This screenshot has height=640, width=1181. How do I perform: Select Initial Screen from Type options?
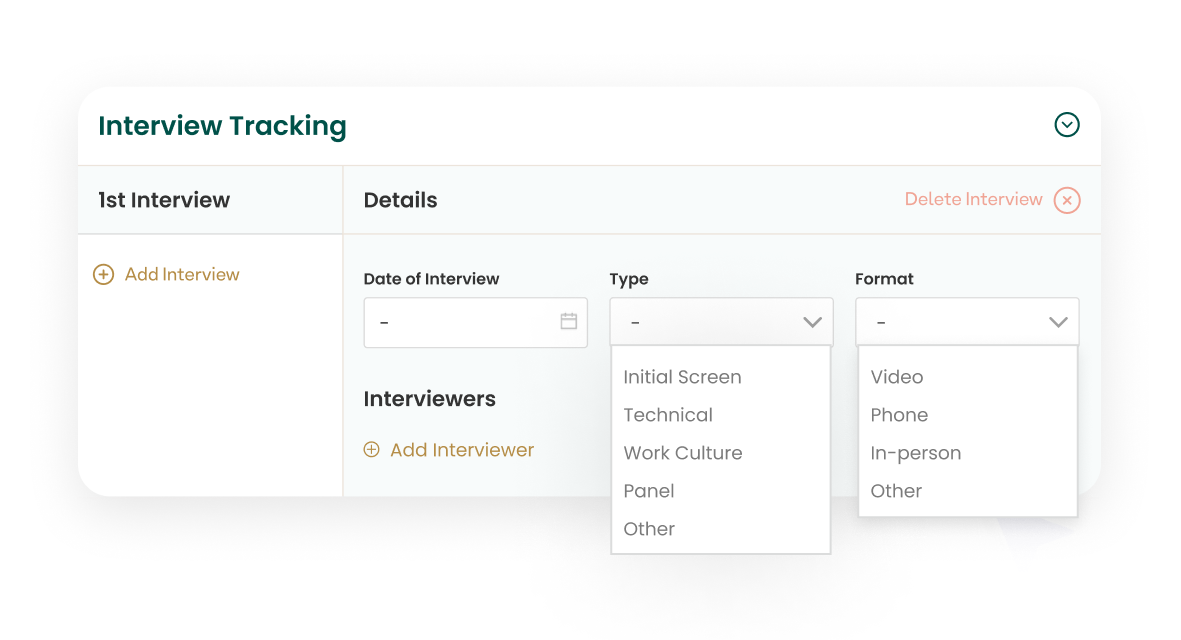(x=683, y=377)
